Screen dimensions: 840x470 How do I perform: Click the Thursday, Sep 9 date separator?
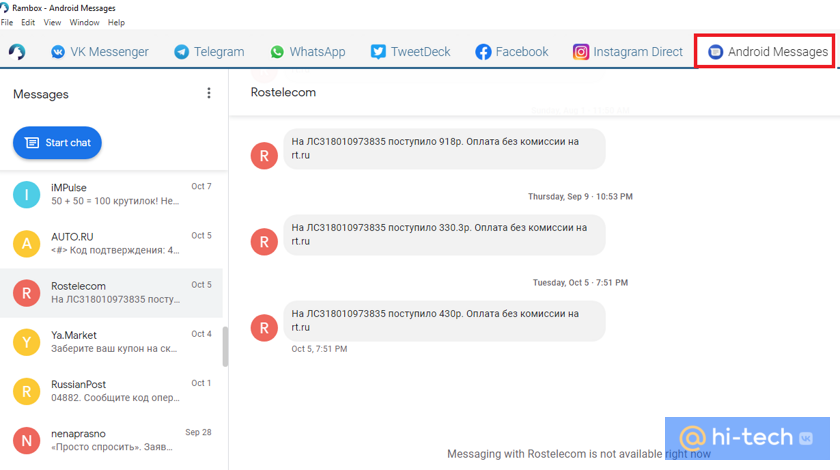coord(580,197)
